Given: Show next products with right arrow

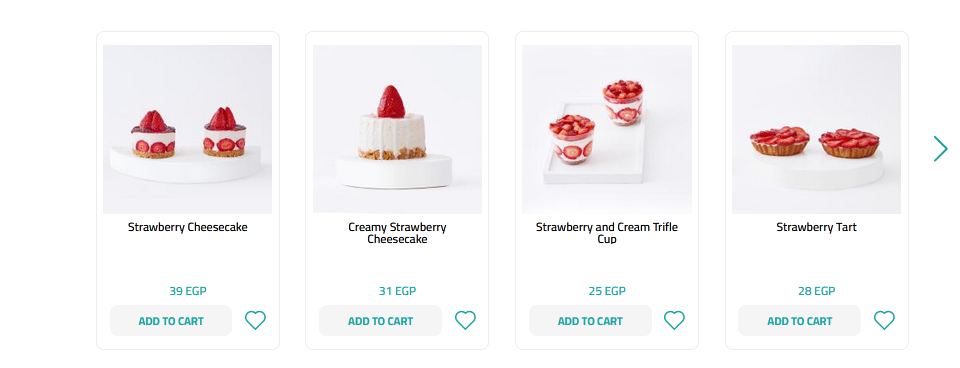Looking at the screenshot, I should pyautogui.click(x=940, y=149).
